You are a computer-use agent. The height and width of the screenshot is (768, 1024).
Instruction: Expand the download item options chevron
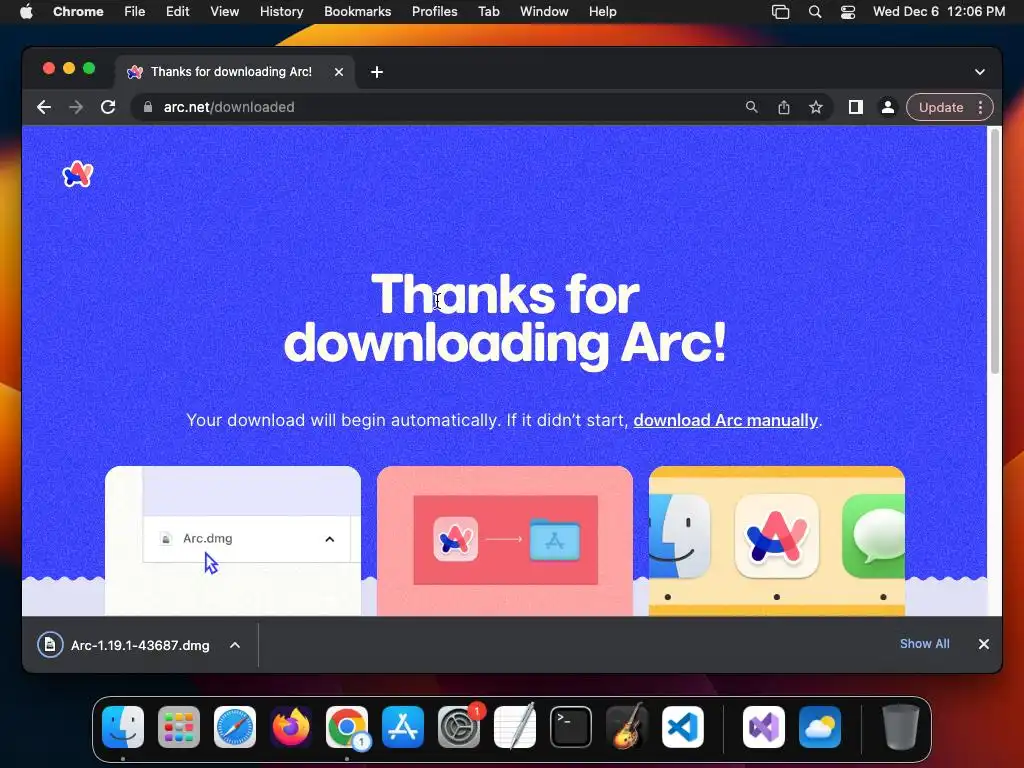point(235,645)
